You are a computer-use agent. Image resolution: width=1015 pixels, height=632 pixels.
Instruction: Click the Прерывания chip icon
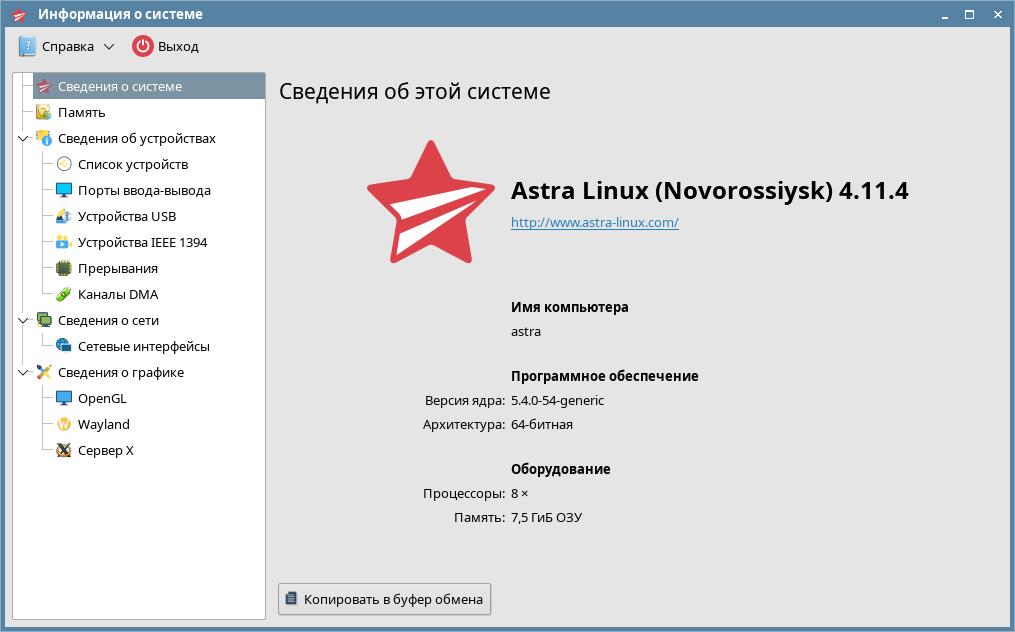pyautogui.click(x=63, y=268)
